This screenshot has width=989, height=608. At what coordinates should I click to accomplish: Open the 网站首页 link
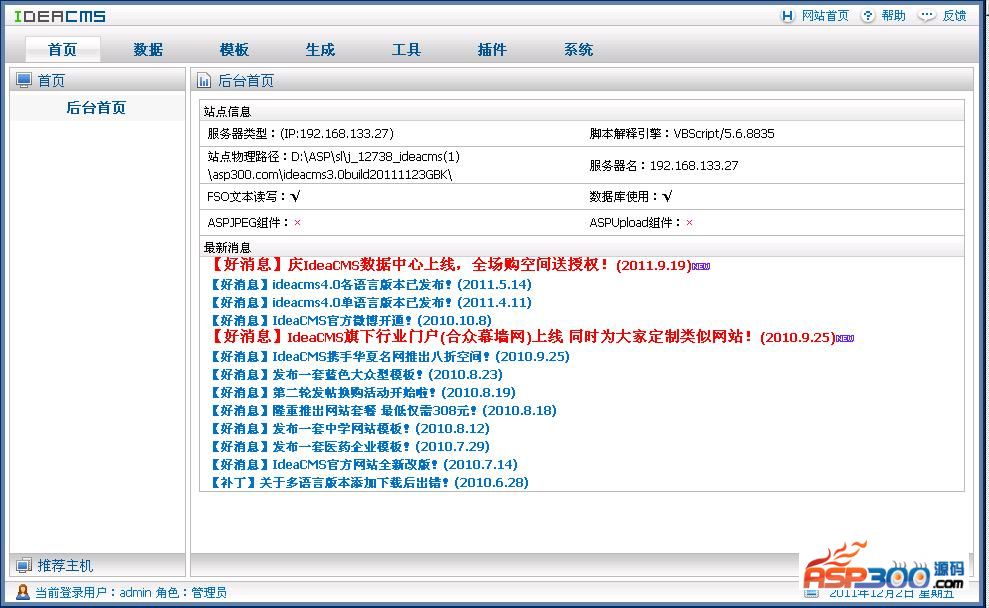[825, 16]
